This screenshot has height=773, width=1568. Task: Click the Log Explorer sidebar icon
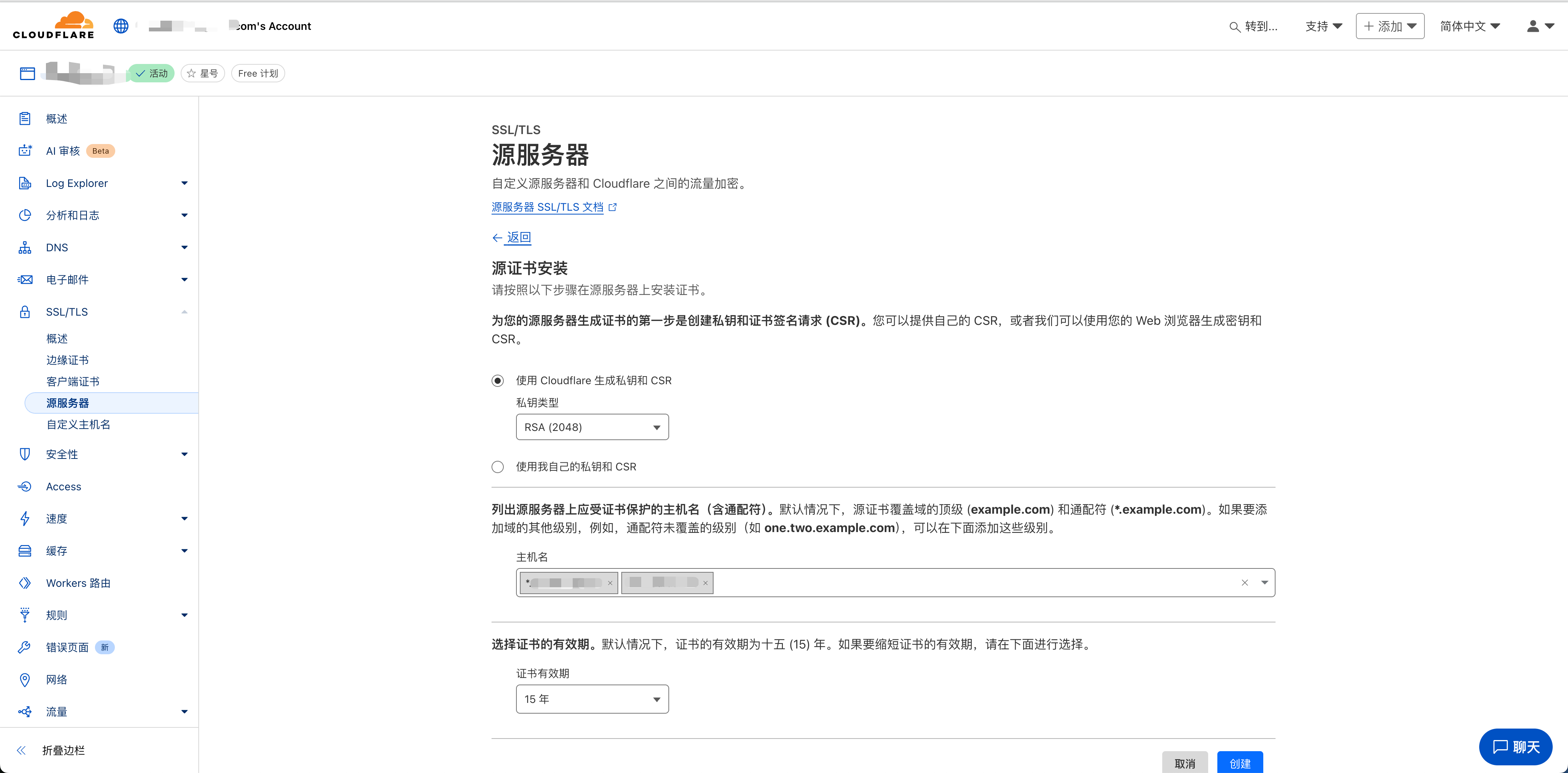(x=25, y=183)
